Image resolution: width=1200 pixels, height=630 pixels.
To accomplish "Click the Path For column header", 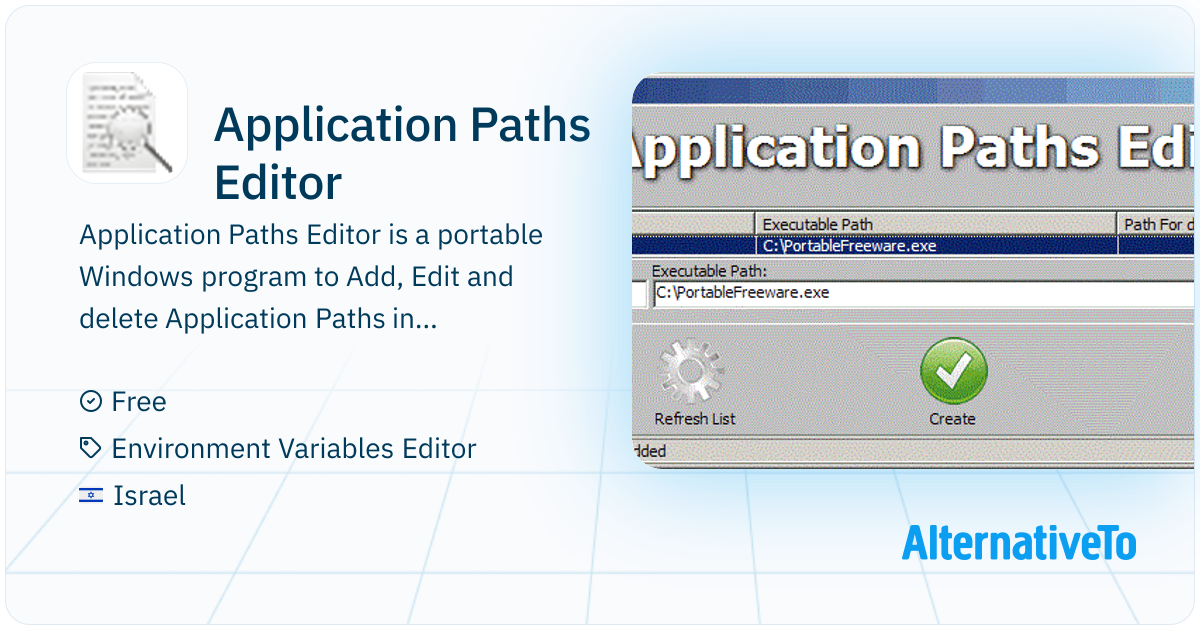I will (x=1157, y=224).
